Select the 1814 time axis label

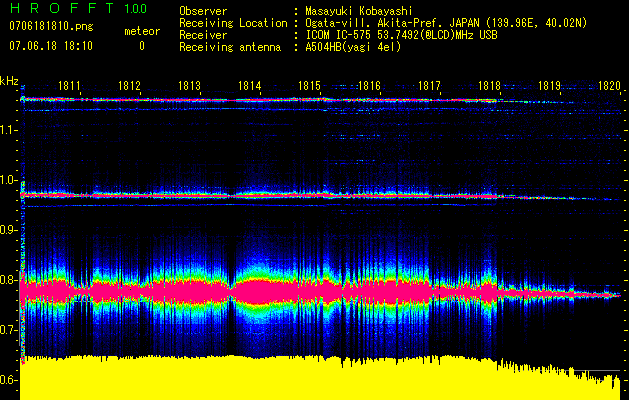click(250, 87)
